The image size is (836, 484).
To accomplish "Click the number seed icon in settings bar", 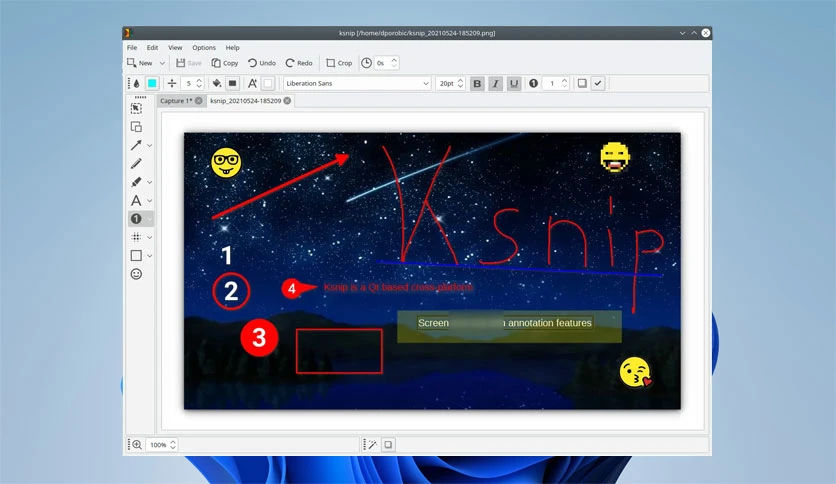I will click(533, 83).
